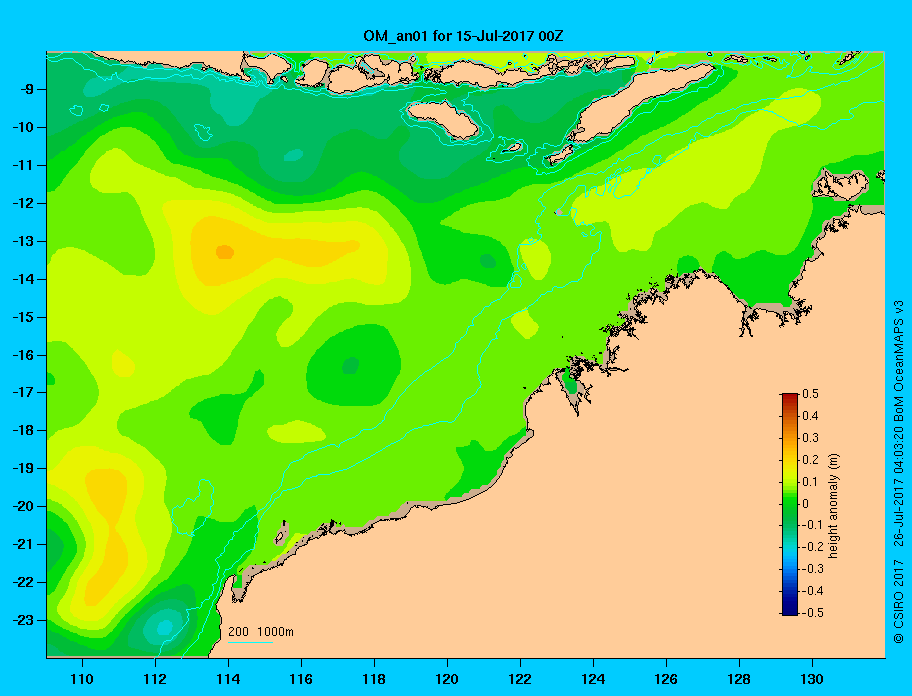Screen dimensions: 912x696
Task: Click the '122' longitude axis label
Action: [520, 679]
